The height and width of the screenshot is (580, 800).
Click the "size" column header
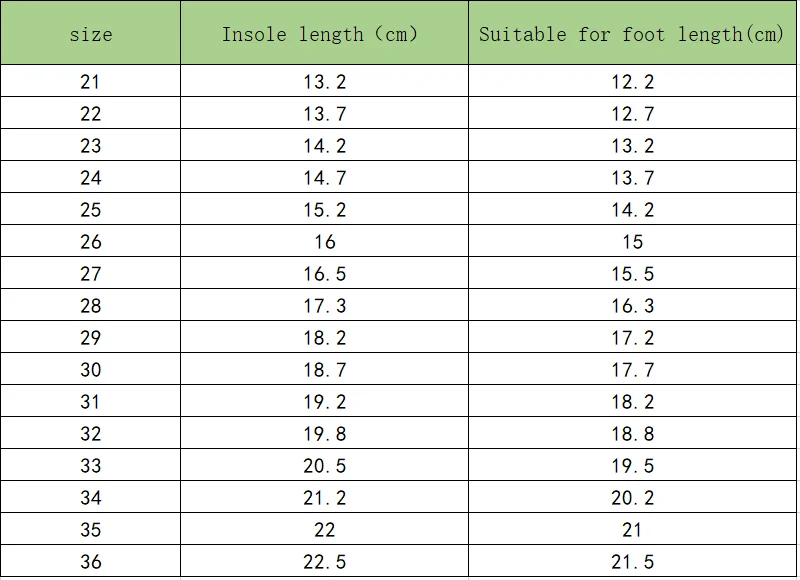tap(90, 34)
